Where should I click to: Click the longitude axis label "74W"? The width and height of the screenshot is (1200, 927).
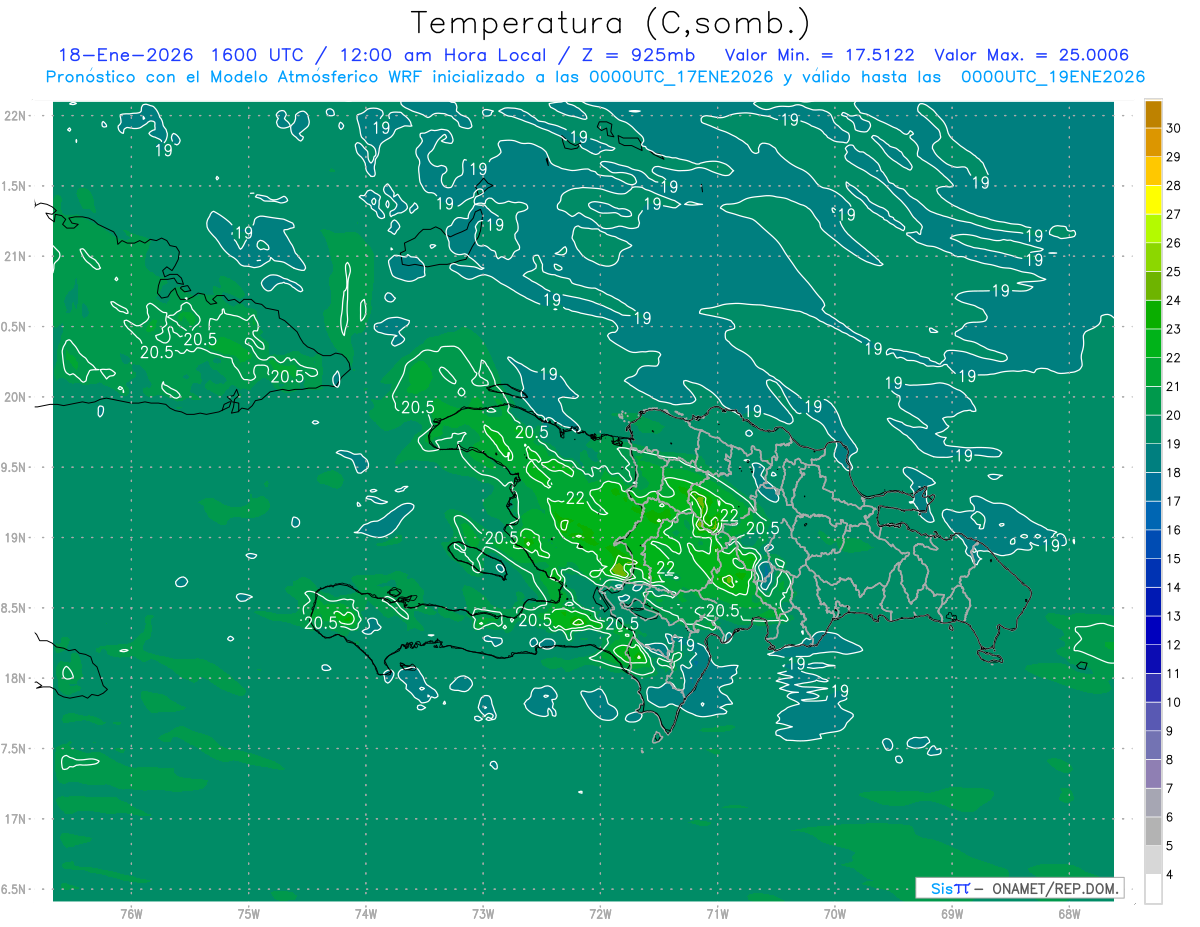[x=366, y=914]
